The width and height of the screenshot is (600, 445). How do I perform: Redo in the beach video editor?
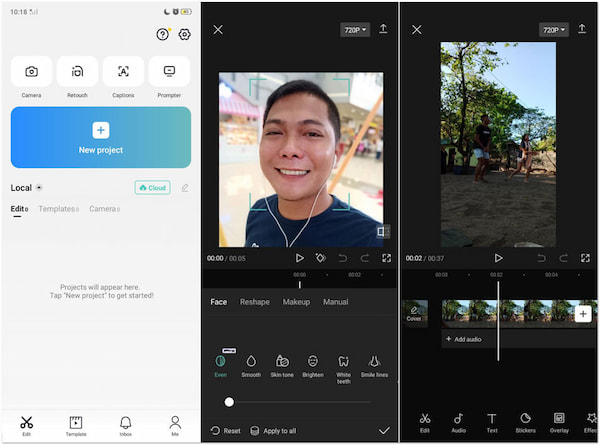point(563,258)
